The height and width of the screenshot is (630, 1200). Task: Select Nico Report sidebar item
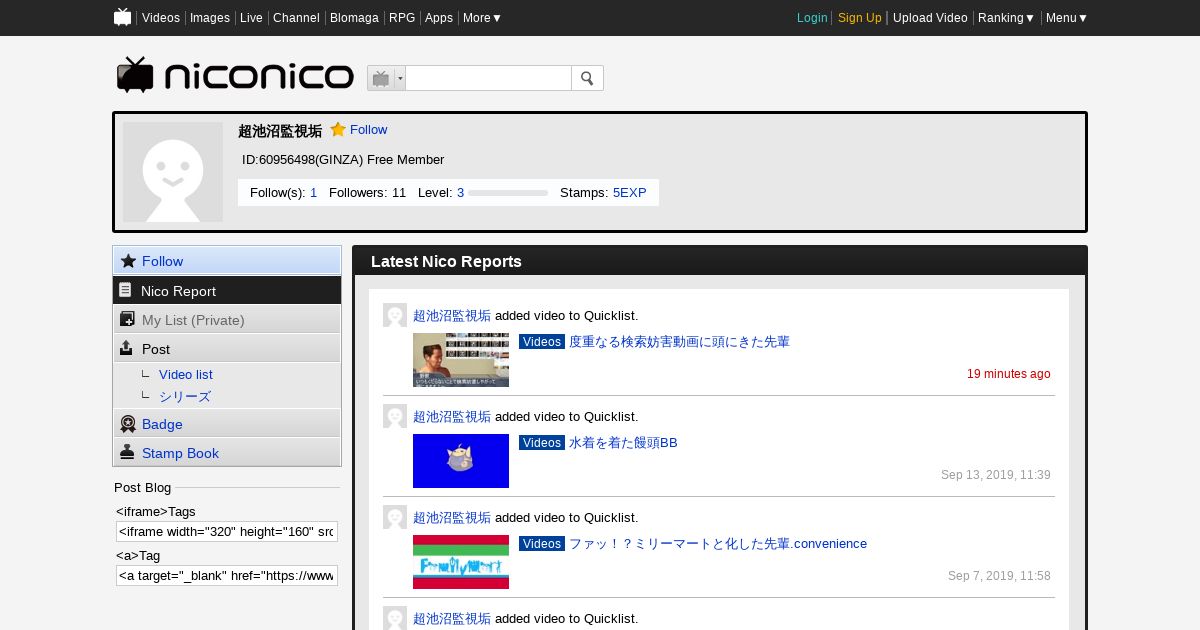pos(227,290)
